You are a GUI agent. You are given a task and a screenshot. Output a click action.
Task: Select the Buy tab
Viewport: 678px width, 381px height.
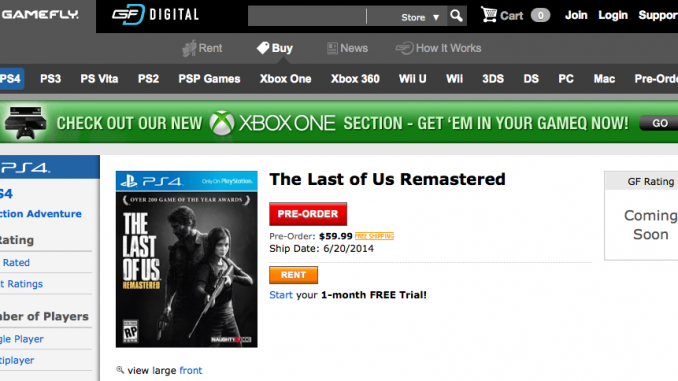pyautogui.click(x=275, y=48)
